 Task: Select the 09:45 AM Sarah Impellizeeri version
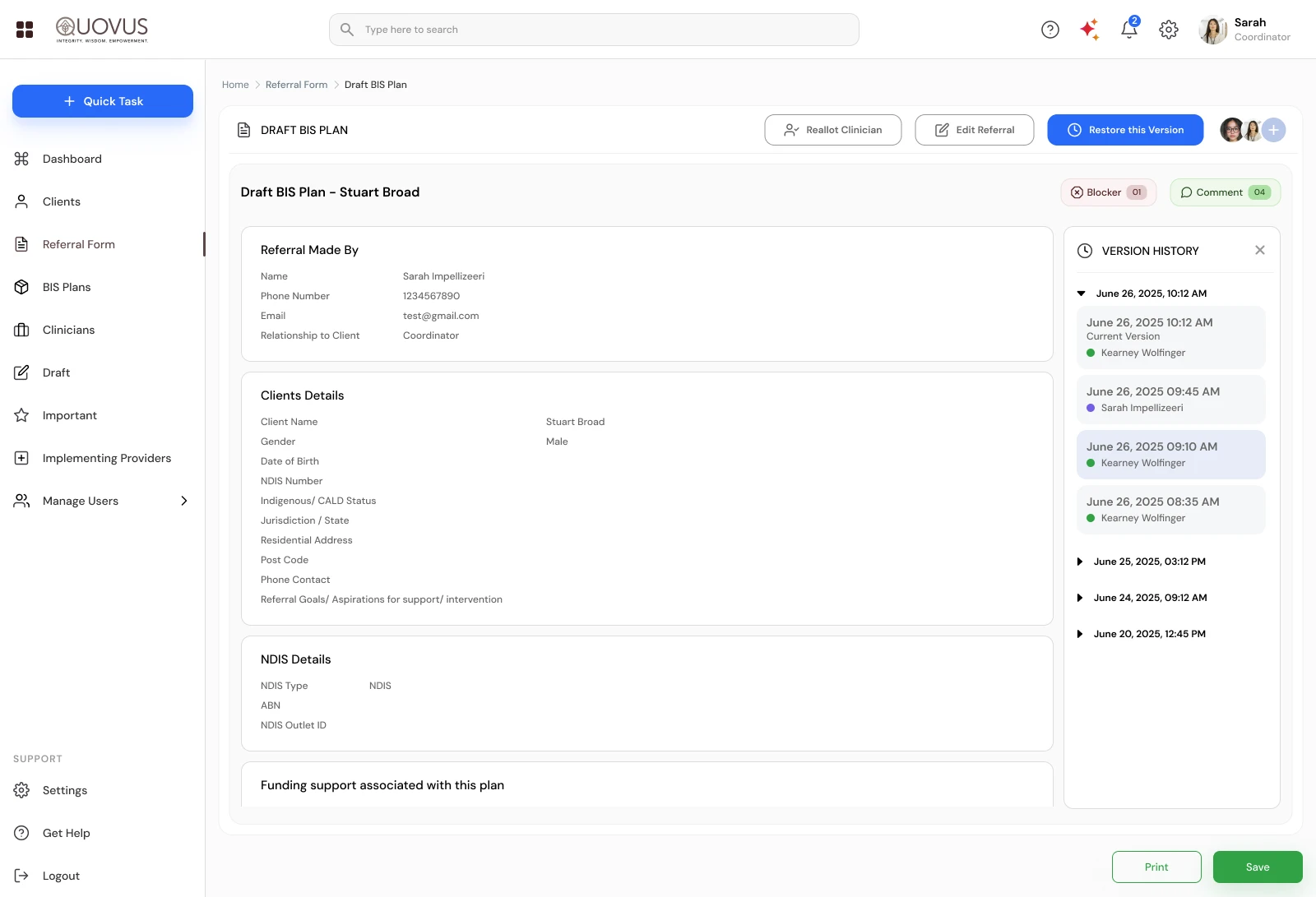click(1170, 399)
